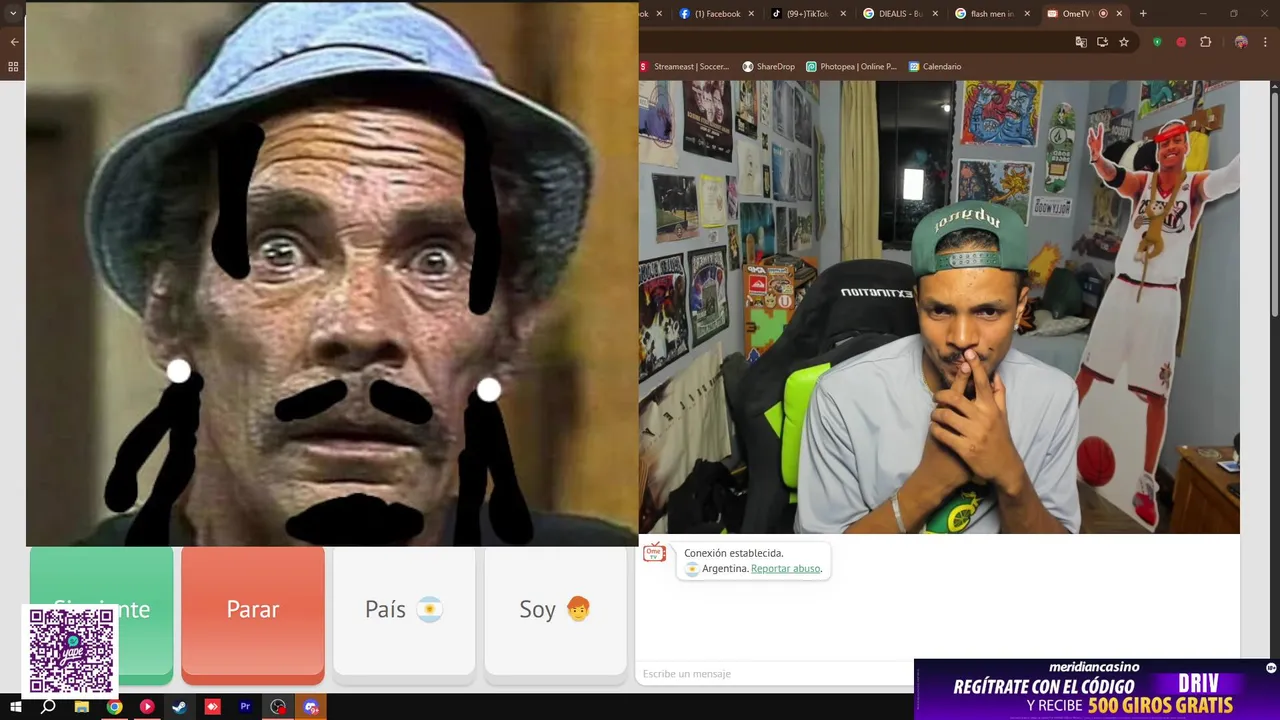
Task: Open the Extensions puzzle icon
Action: point(1205,42)
